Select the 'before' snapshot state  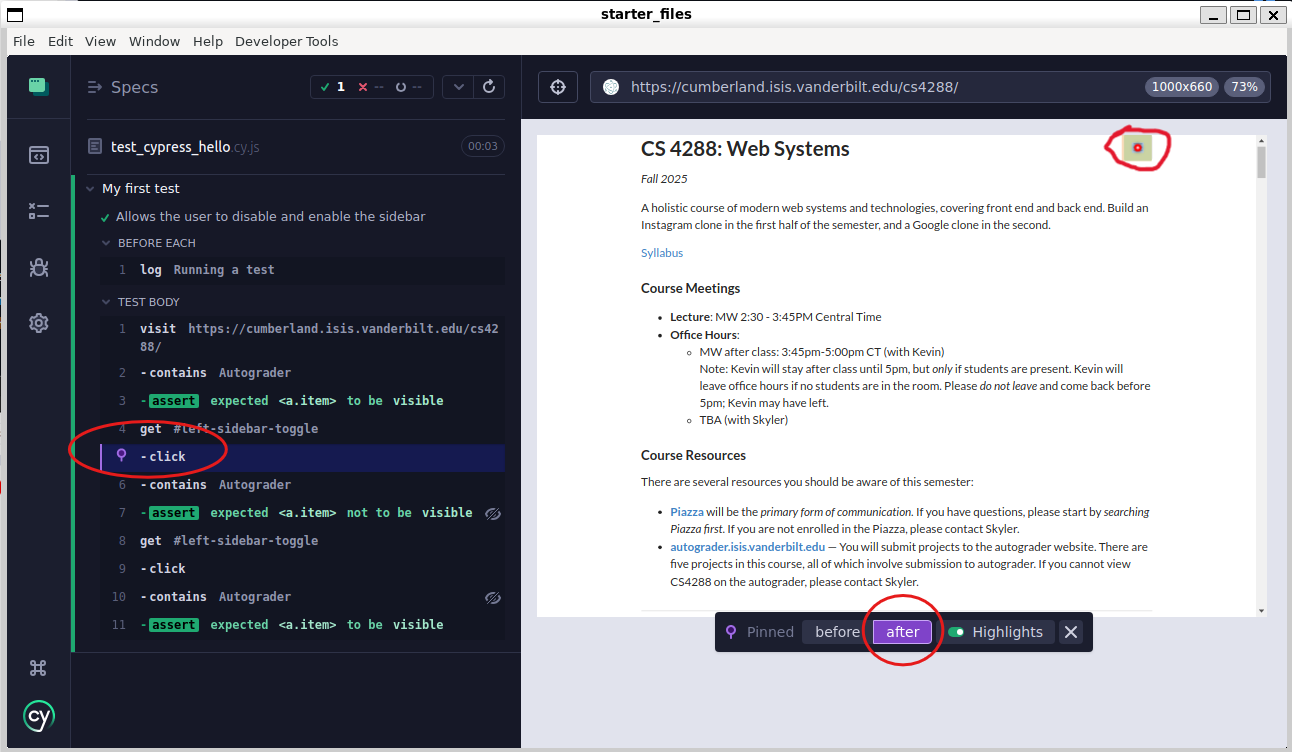tap(837, 632)
